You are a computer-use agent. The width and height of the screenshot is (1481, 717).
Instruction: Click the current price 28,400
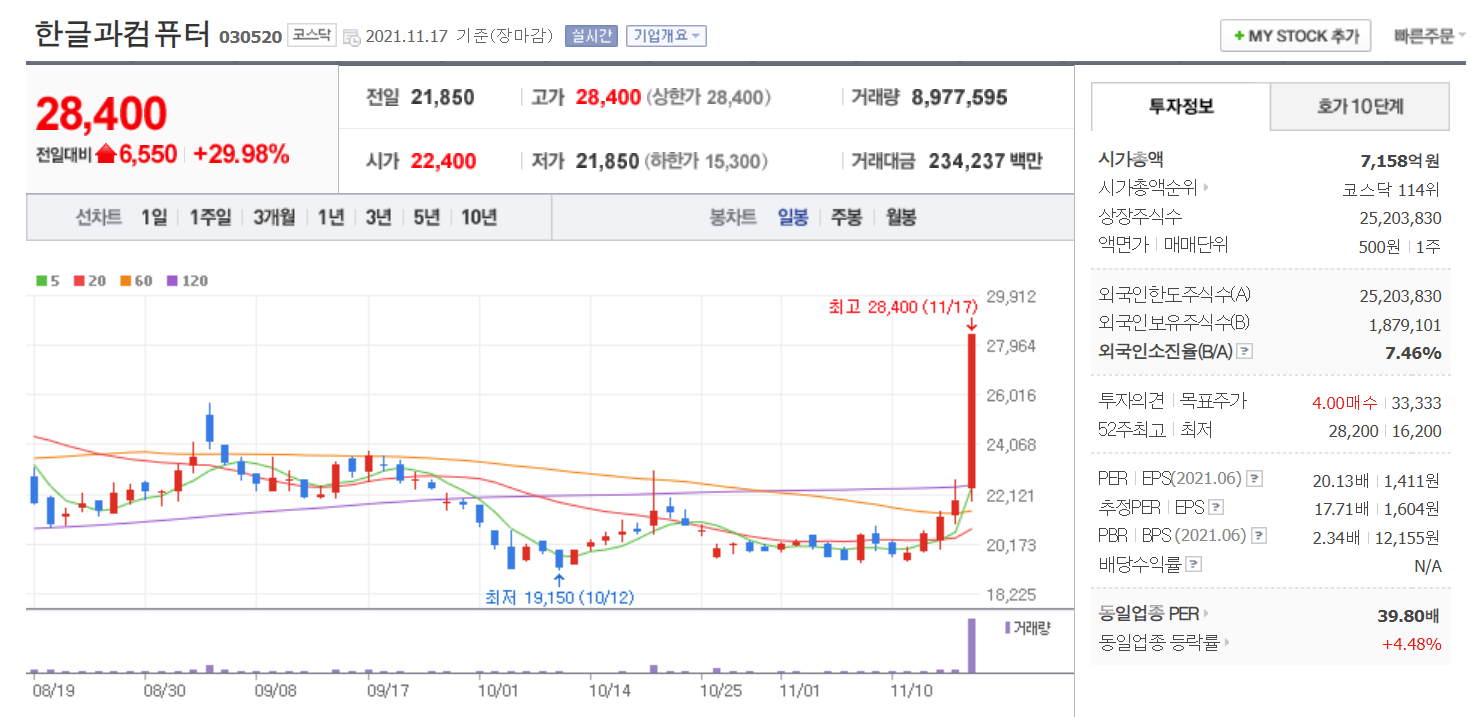click(101, 115)
